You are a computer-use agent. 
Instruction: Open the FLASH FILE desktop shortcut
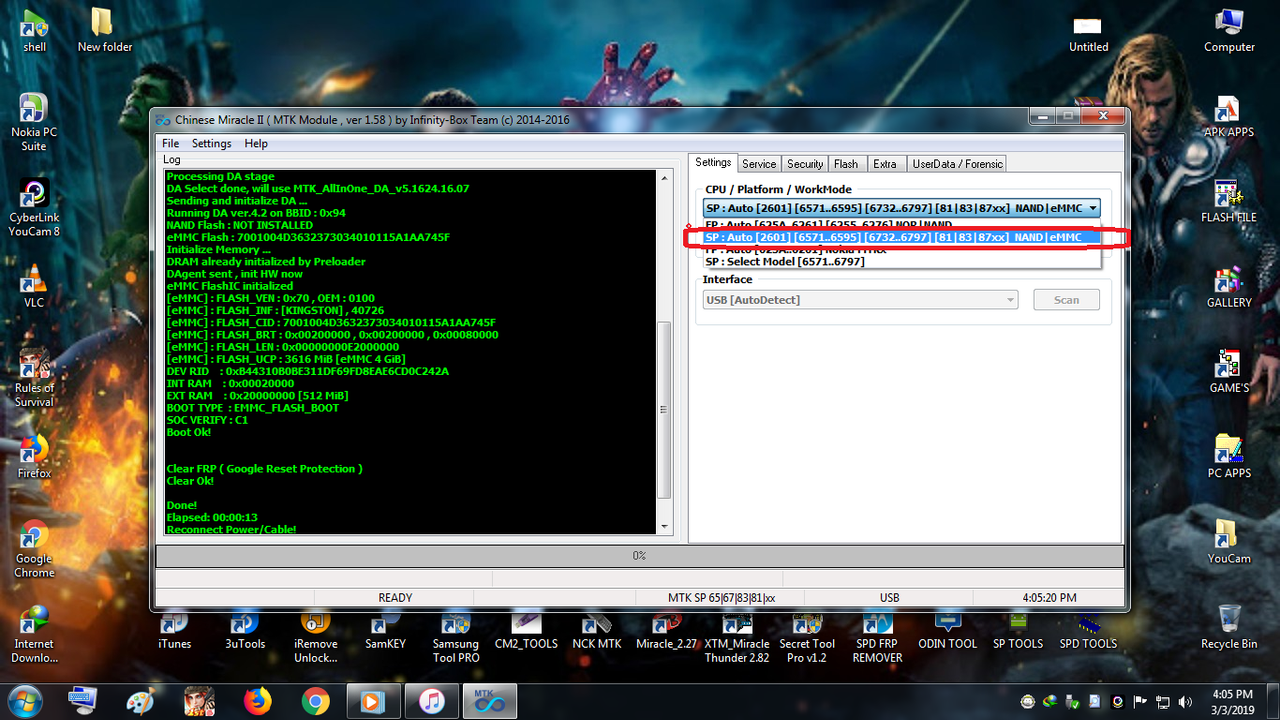[1229, 202]
